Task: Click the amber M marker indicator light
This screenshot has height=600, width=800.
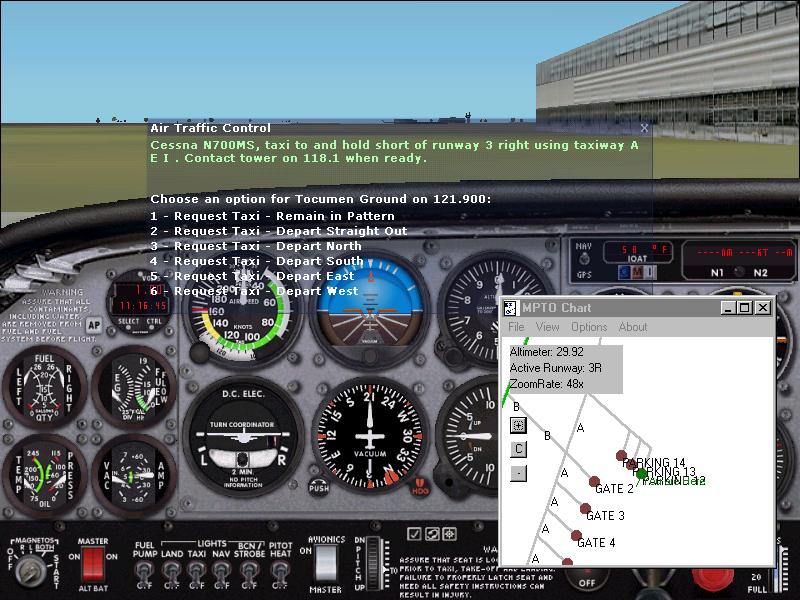Action: click(637, 272)
